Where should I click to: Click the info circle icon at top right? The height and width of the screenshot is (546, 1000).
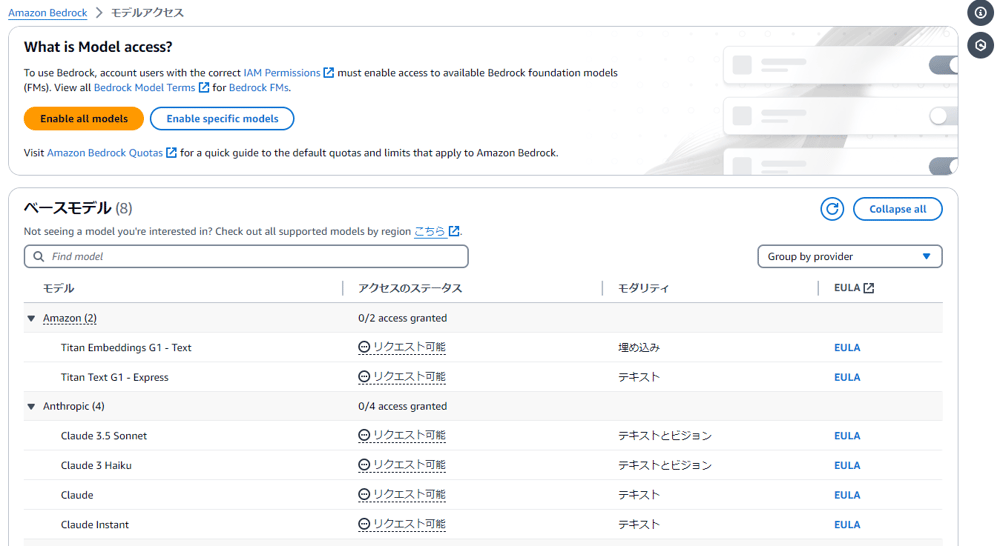(980, 13)
